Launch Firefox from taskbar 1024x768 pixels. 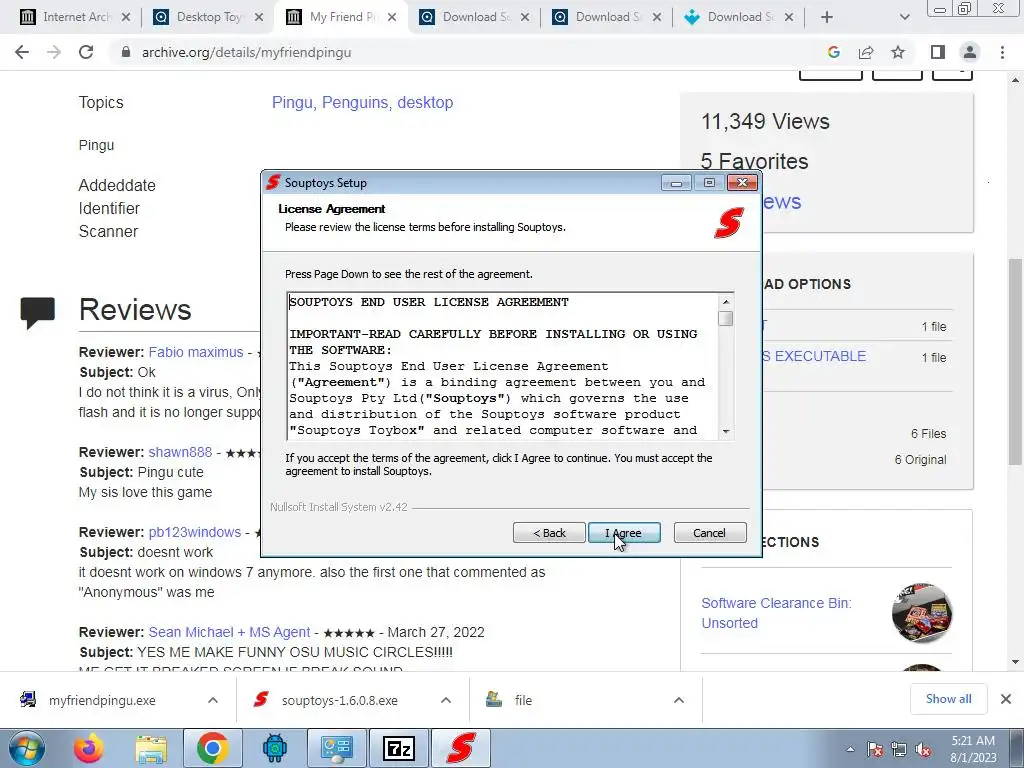(89, 748)
